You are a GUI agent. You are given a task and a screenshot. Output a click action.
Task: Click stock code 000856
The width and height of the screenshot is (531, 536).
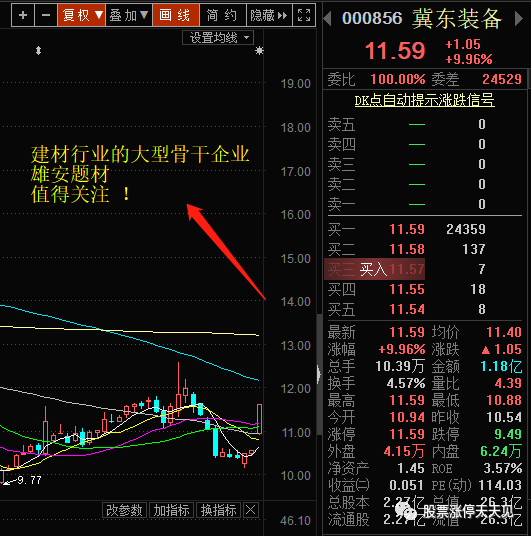(372, 18)
